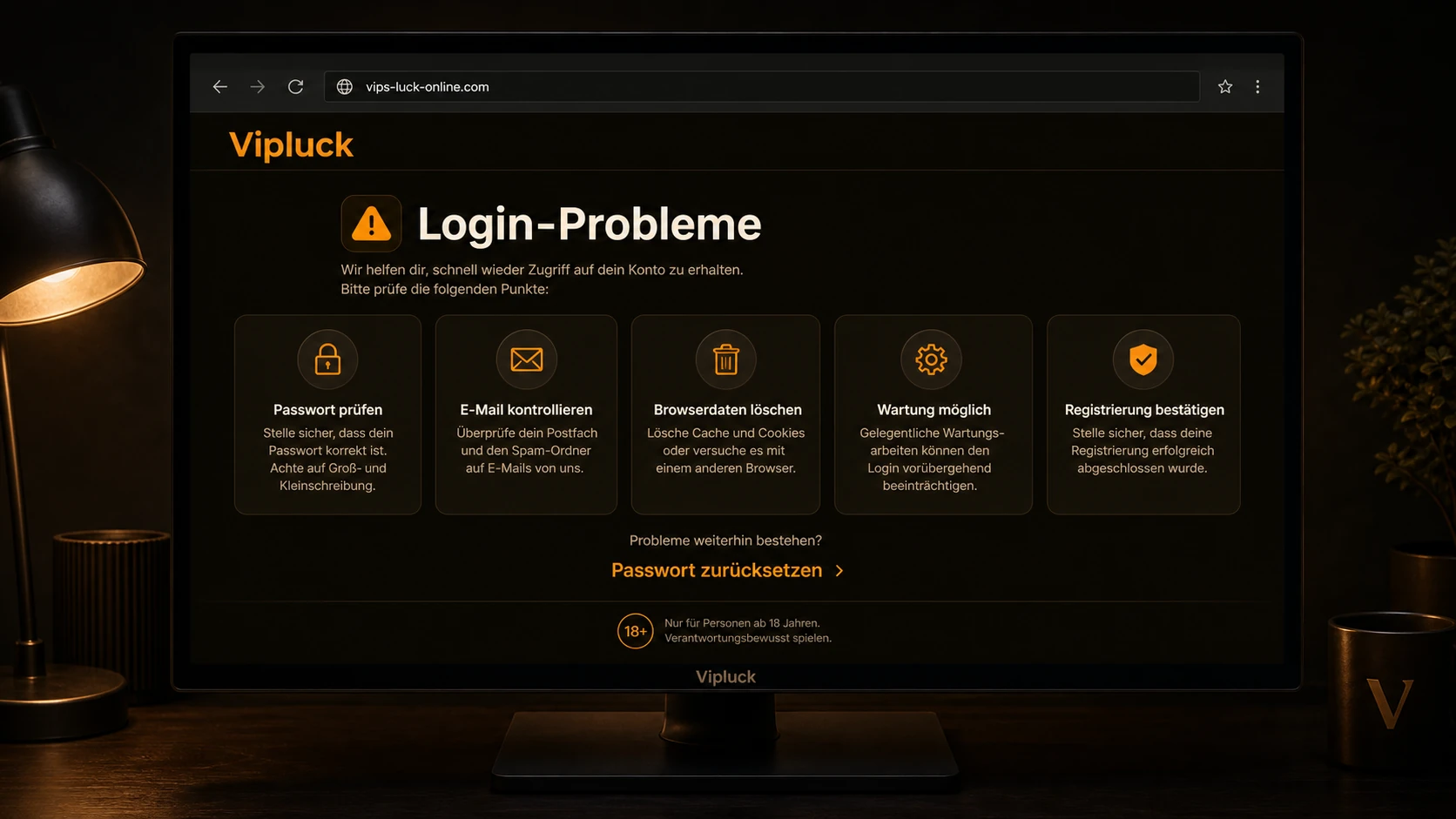Click the 'Nur für Personen ab 18 Jahren' notice
Screen dimensions: 1456x819
(742, 623)
